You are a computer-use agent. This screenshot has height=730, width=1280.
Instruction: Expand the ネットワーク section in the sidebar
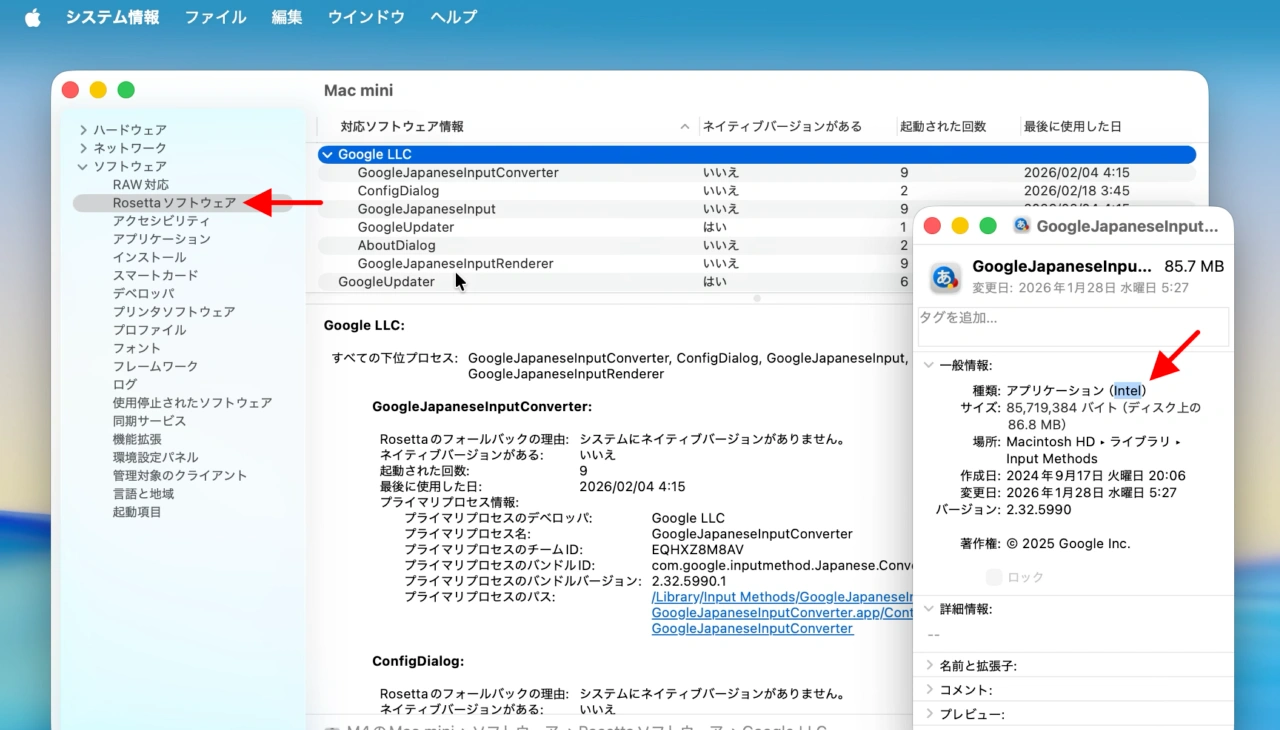point(83,147)
